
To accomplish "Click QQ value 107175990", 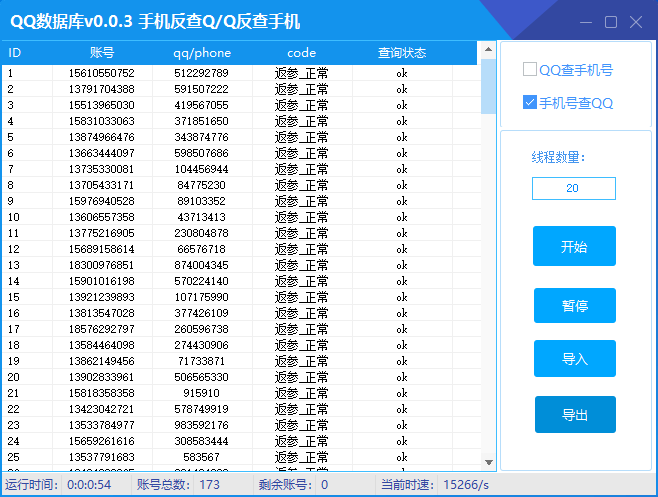I will coord(201,297).
